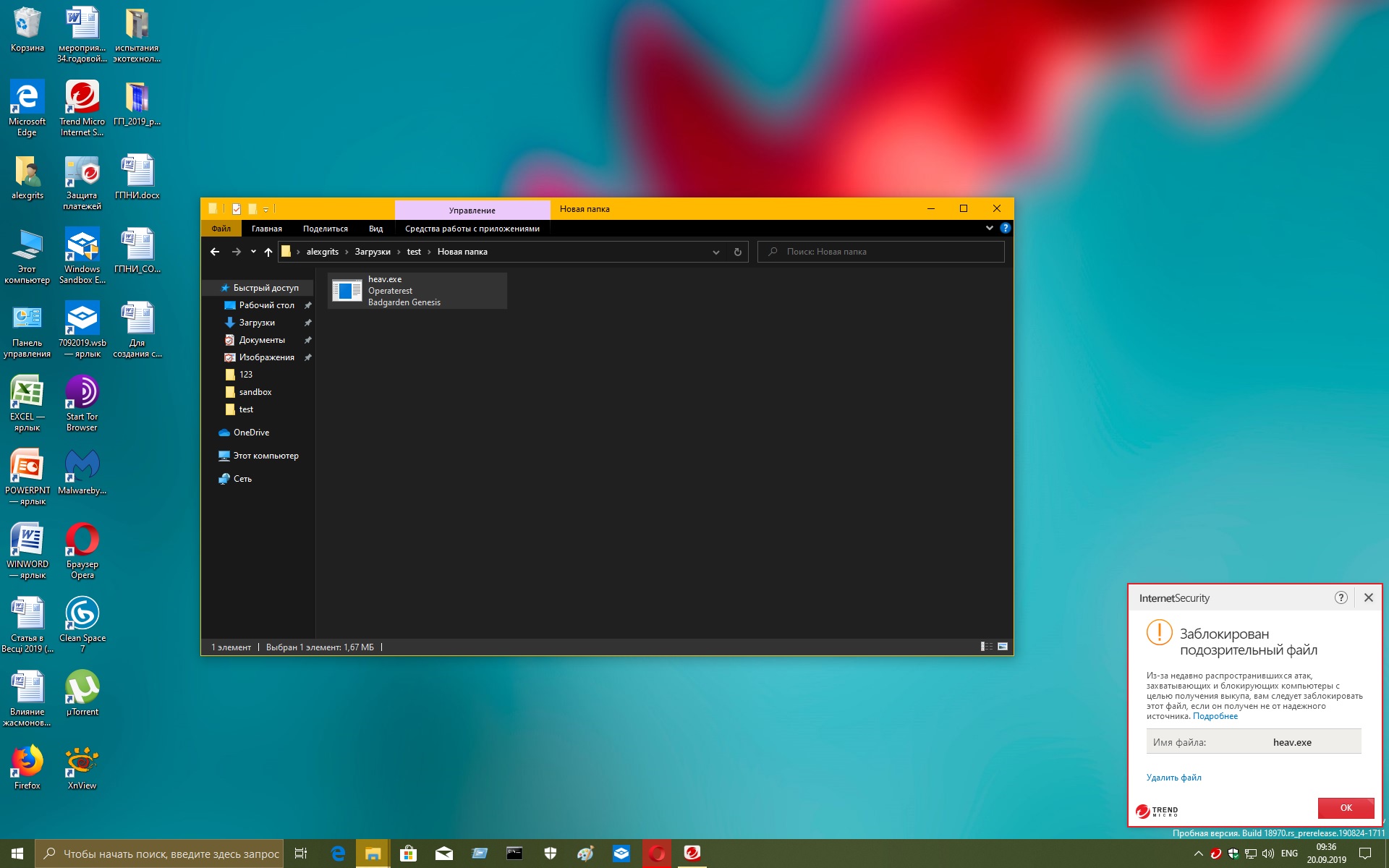Open Trend Micro icon in taskbar
Screen dimensions: 1389x868
692,854
